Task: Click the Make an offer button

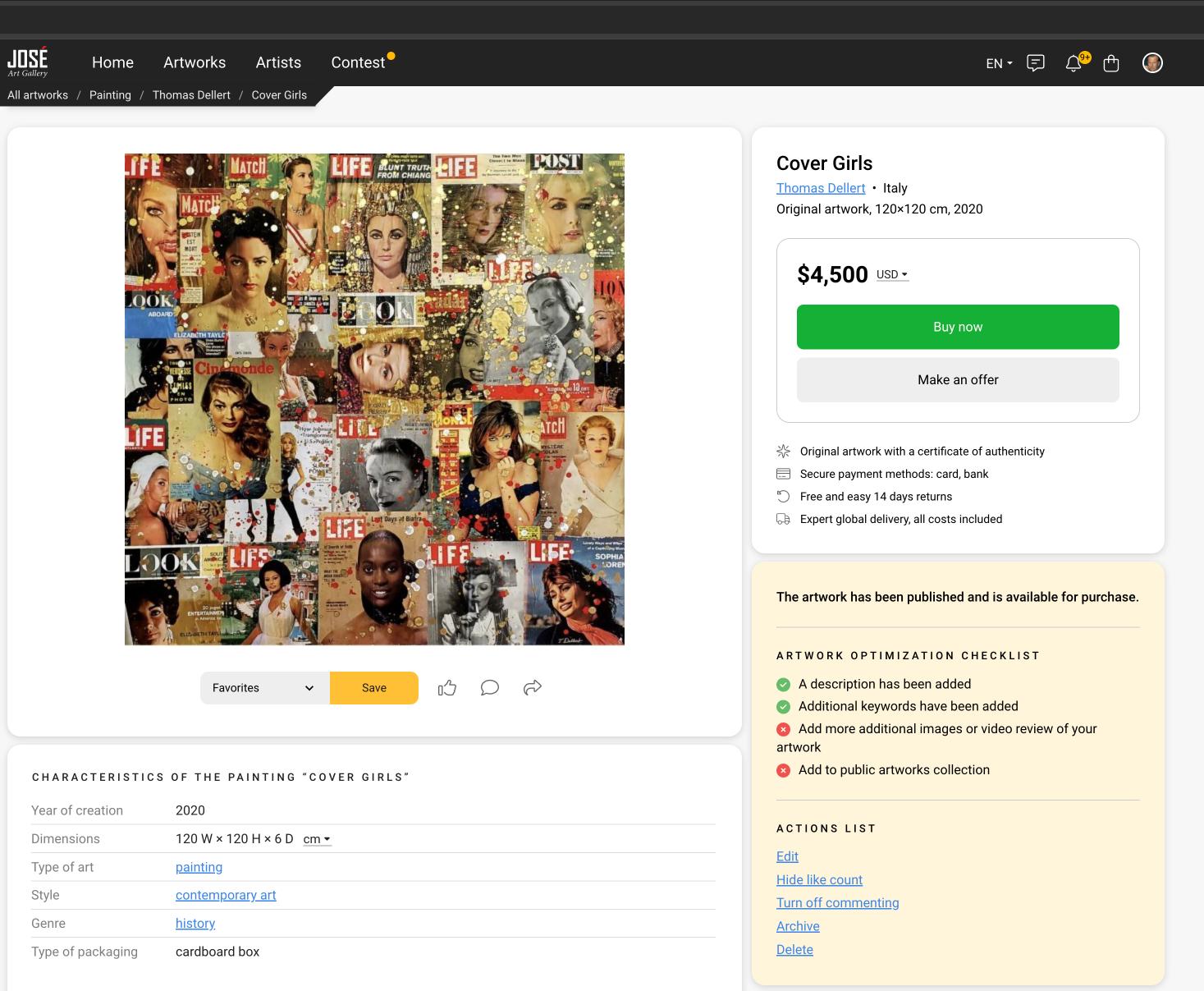Action: point(958,379)
